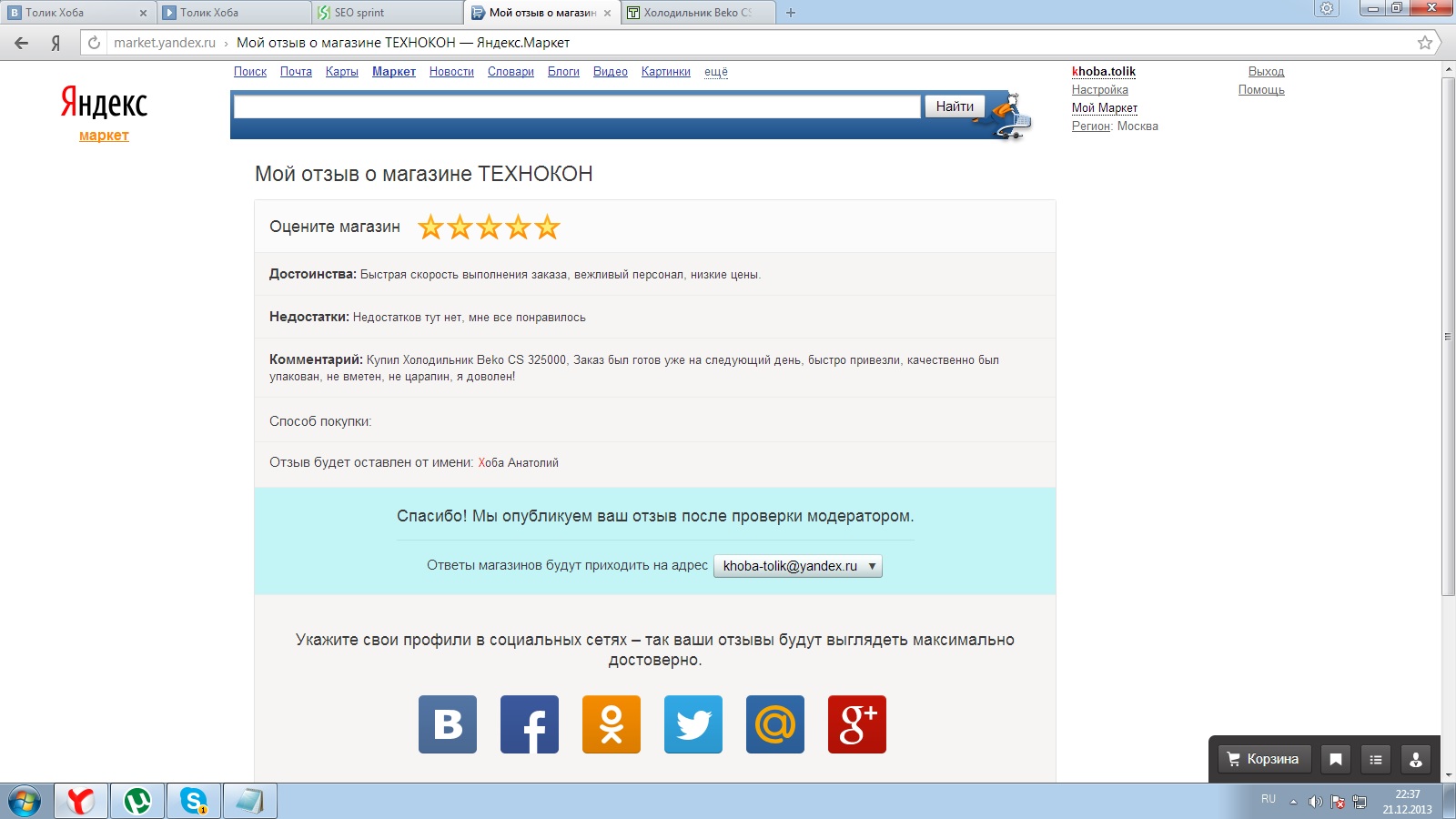Select the third rating star
Image resolution: width=1456 pixels, height=819 pixels.
pos(489,227)
